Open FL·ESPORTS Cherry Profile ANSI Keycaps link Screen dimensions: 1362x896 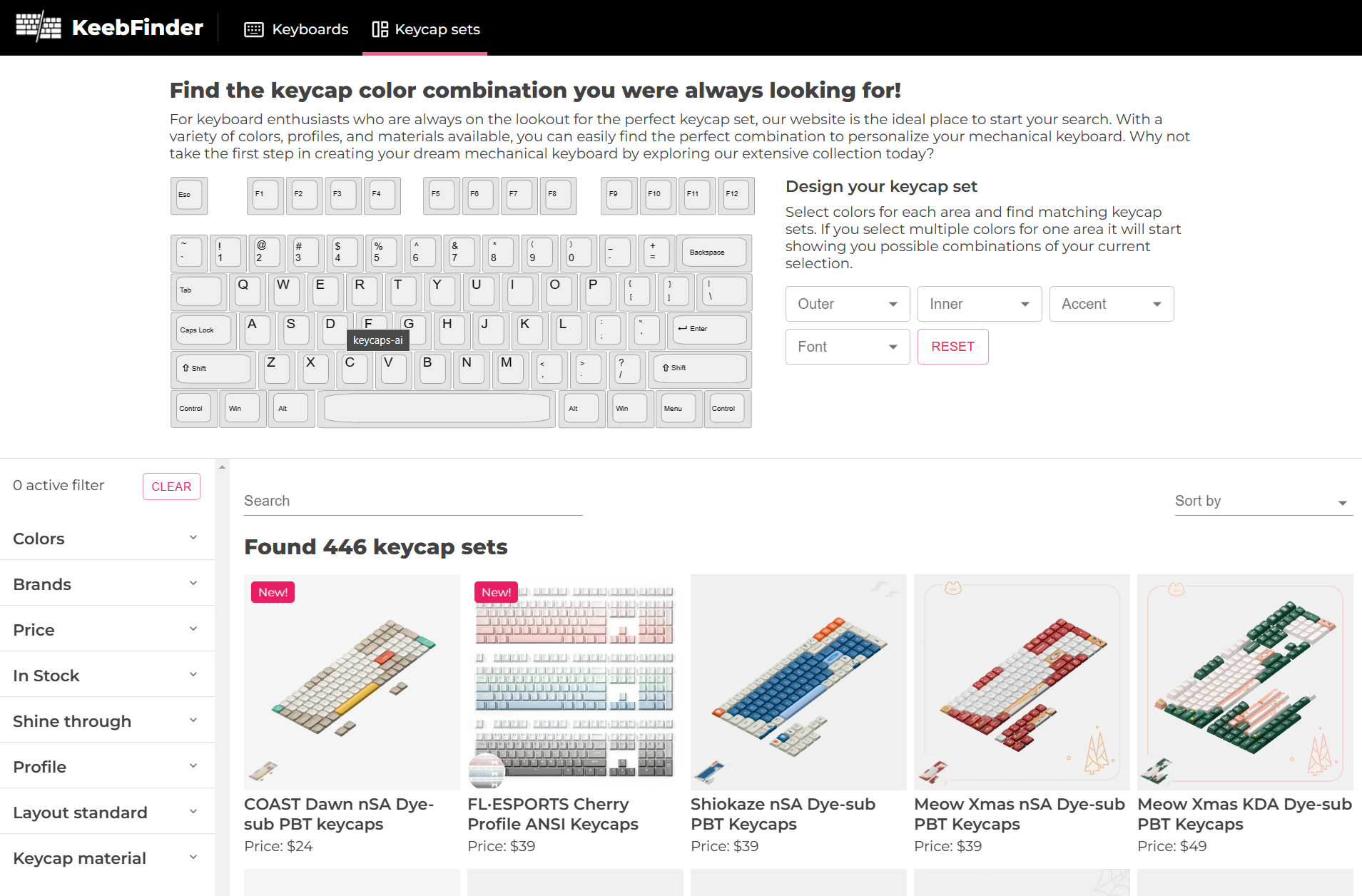pyautogui.click(x=553, y=814)
